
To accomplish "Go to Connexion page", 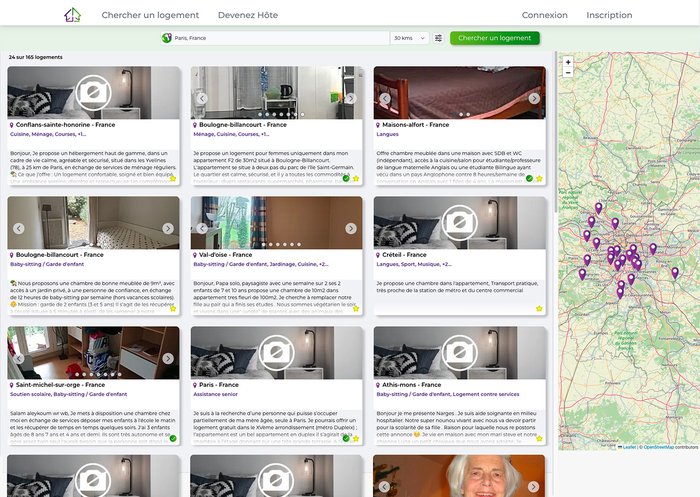I will click(545, 15).
